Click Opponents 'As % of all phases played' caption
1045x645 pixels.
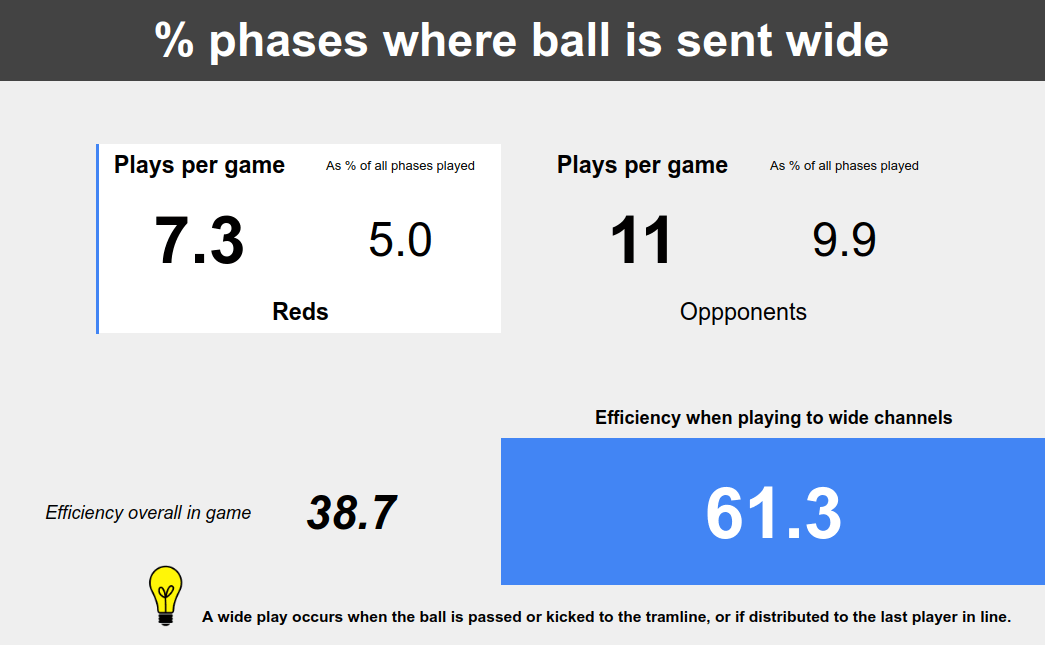point(844,166)
